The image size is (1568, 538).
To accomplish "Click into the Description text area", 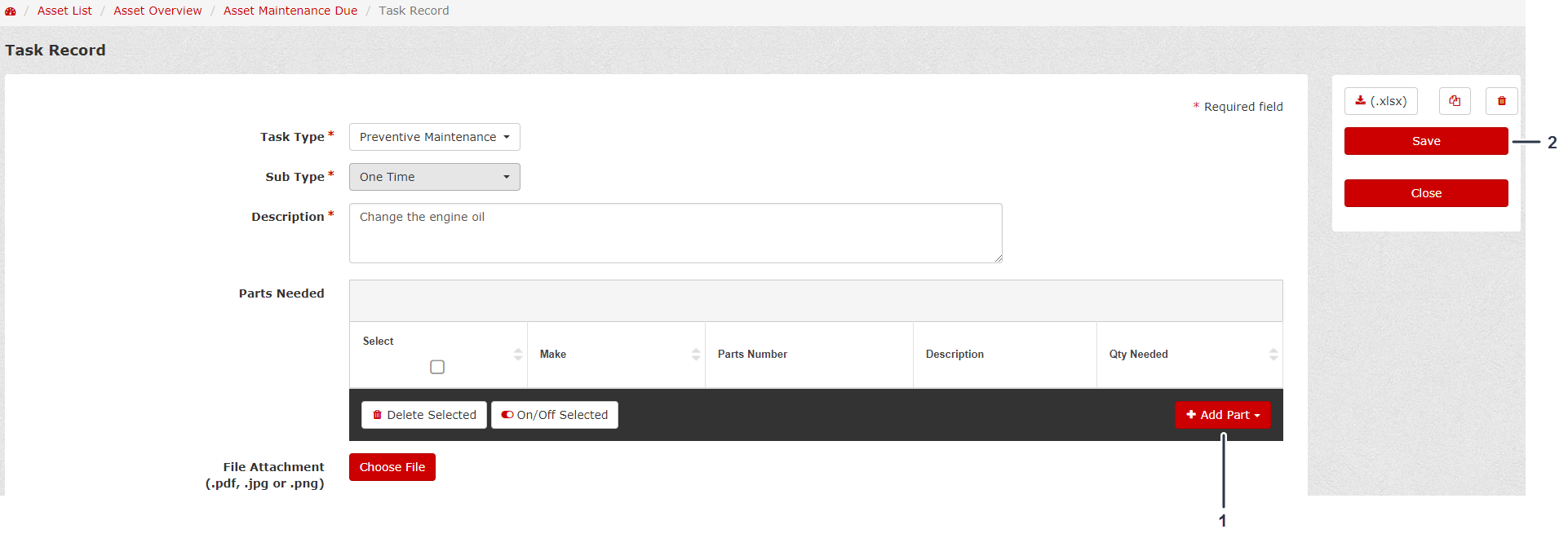I will [675, 233].
